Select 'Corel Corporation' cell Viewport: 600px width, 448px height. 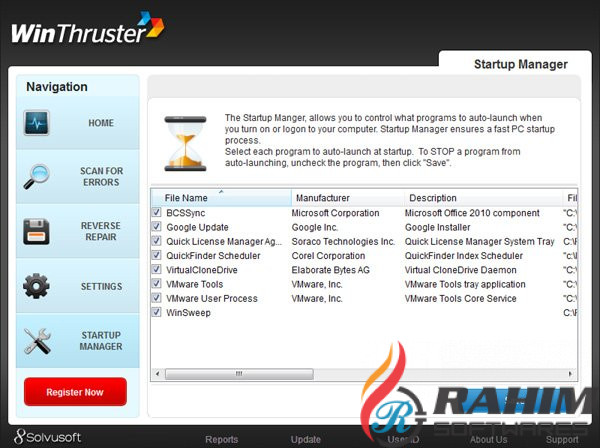(x=328, y=256)
